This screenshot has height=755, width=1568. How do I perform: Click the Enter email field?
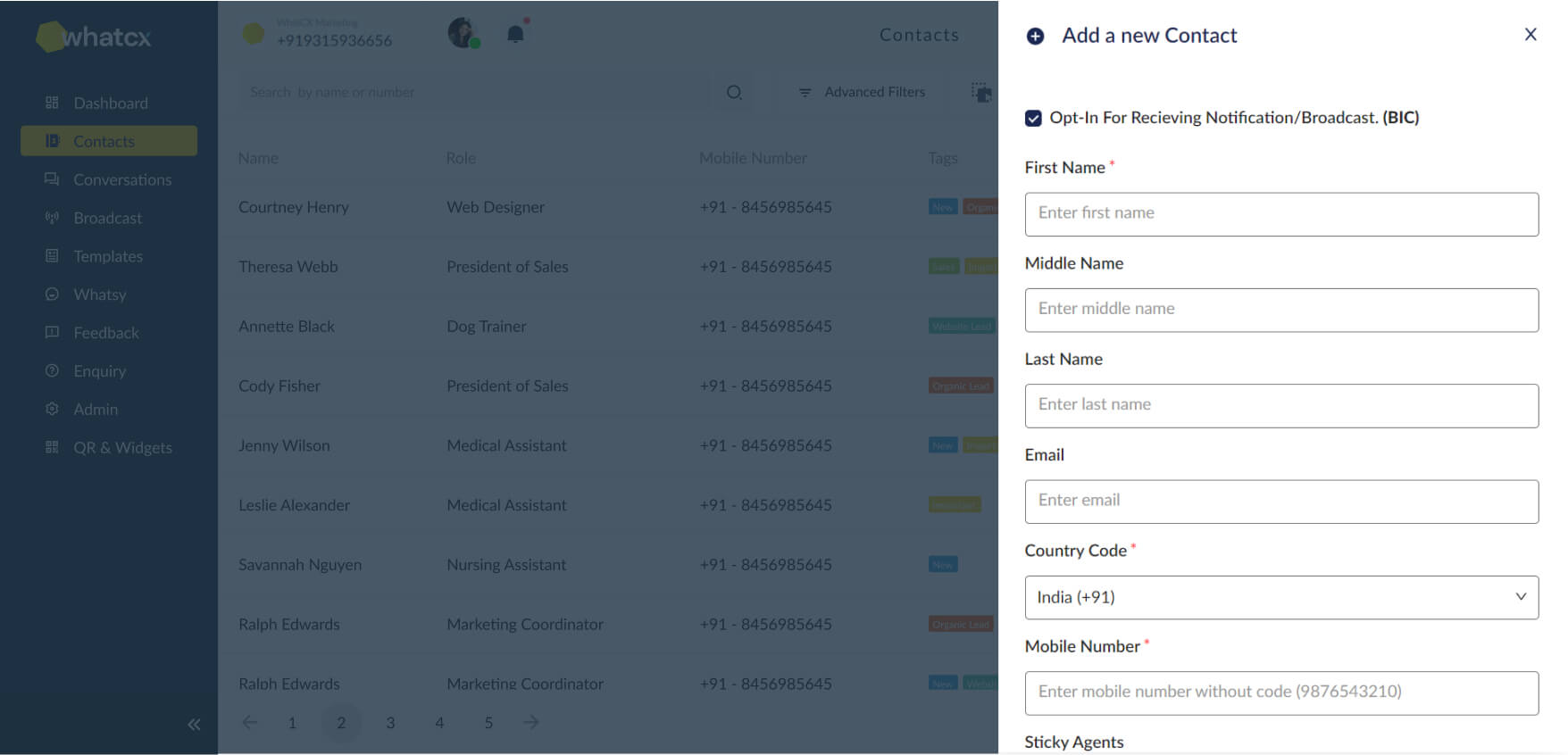click(1280, 502)
